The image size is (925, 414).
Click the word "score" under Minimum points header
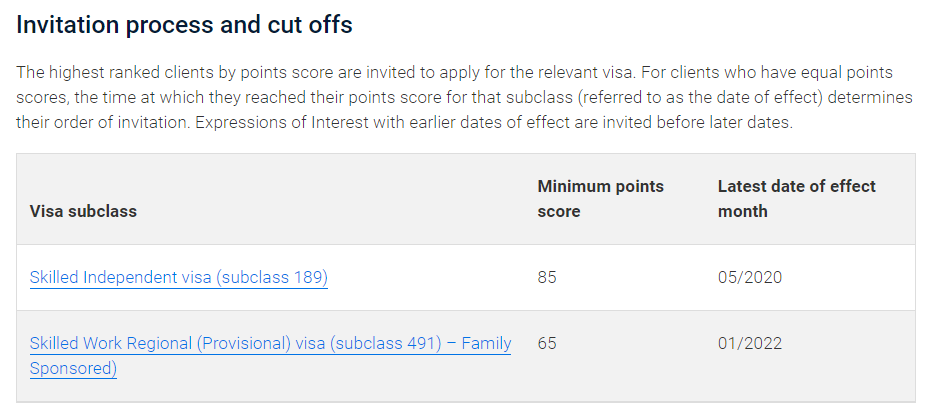[559, 211]
